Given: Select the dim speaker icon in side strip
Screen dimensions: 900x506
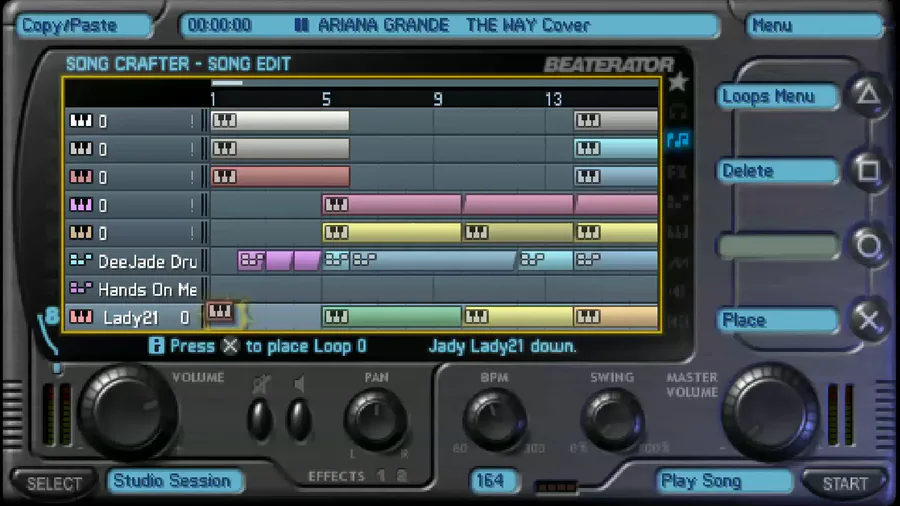Looking at the screenshot, I should tap(678, 291).
